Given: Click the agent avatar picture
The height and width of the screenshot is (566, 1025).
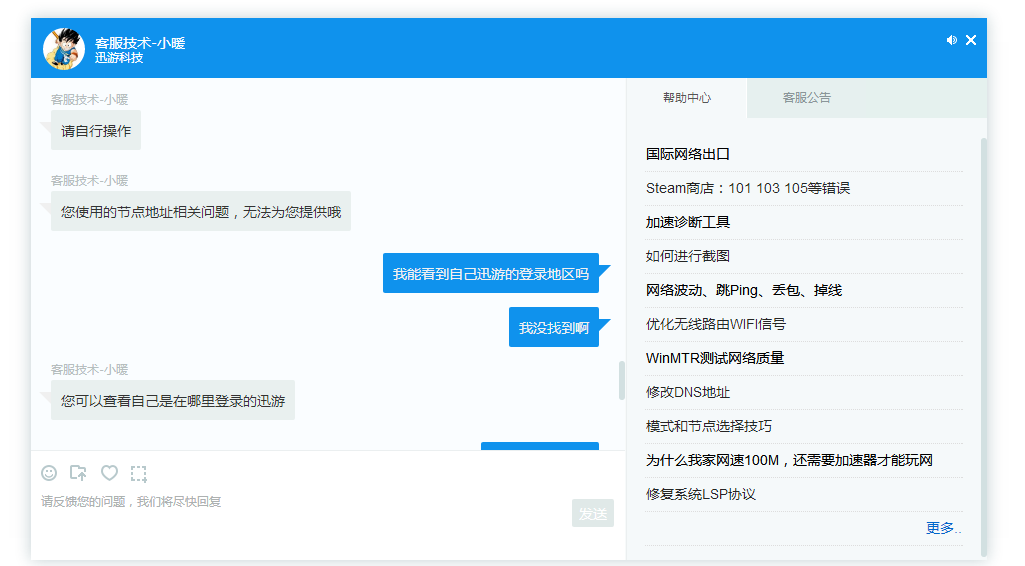Looking at the screenshot, I should [63, 49].
